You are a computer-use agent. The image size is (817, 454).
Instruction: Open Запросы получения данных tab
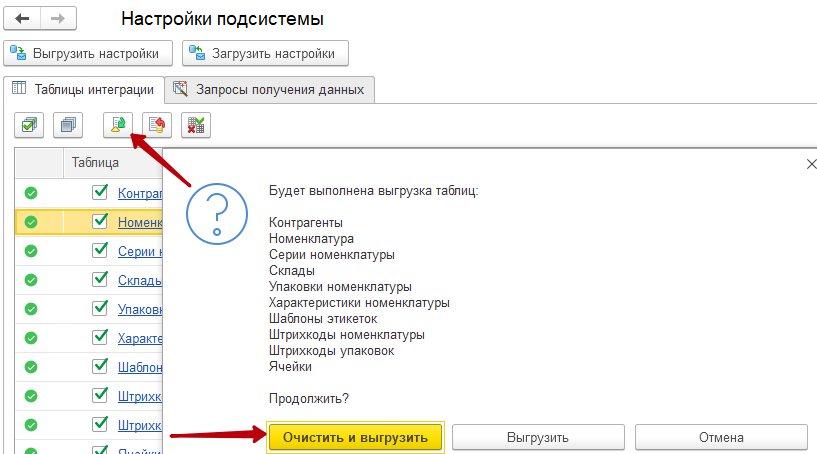[x=269, y=90]
